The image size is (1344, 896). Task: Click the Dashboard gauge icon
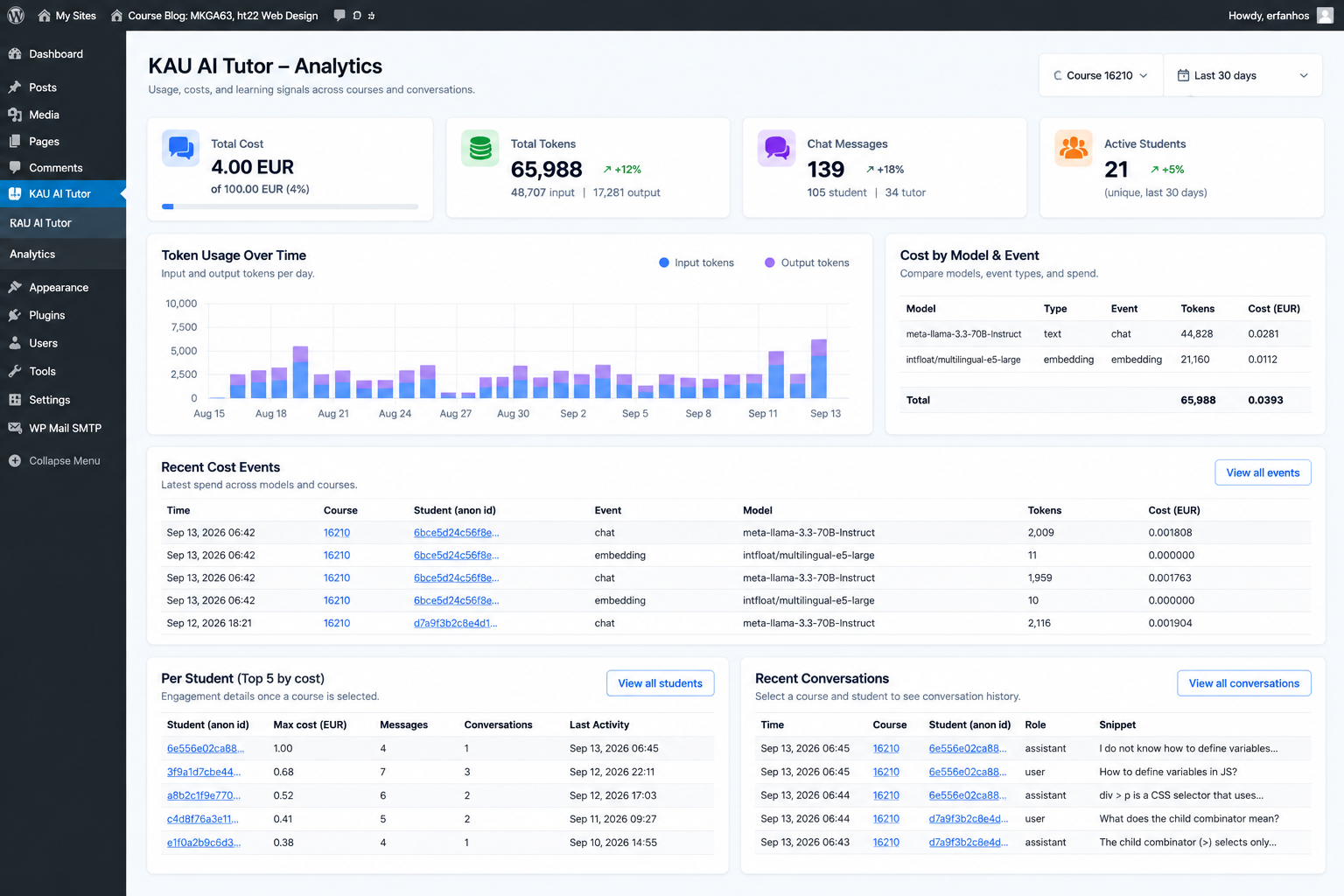click(x=15, y=53)
